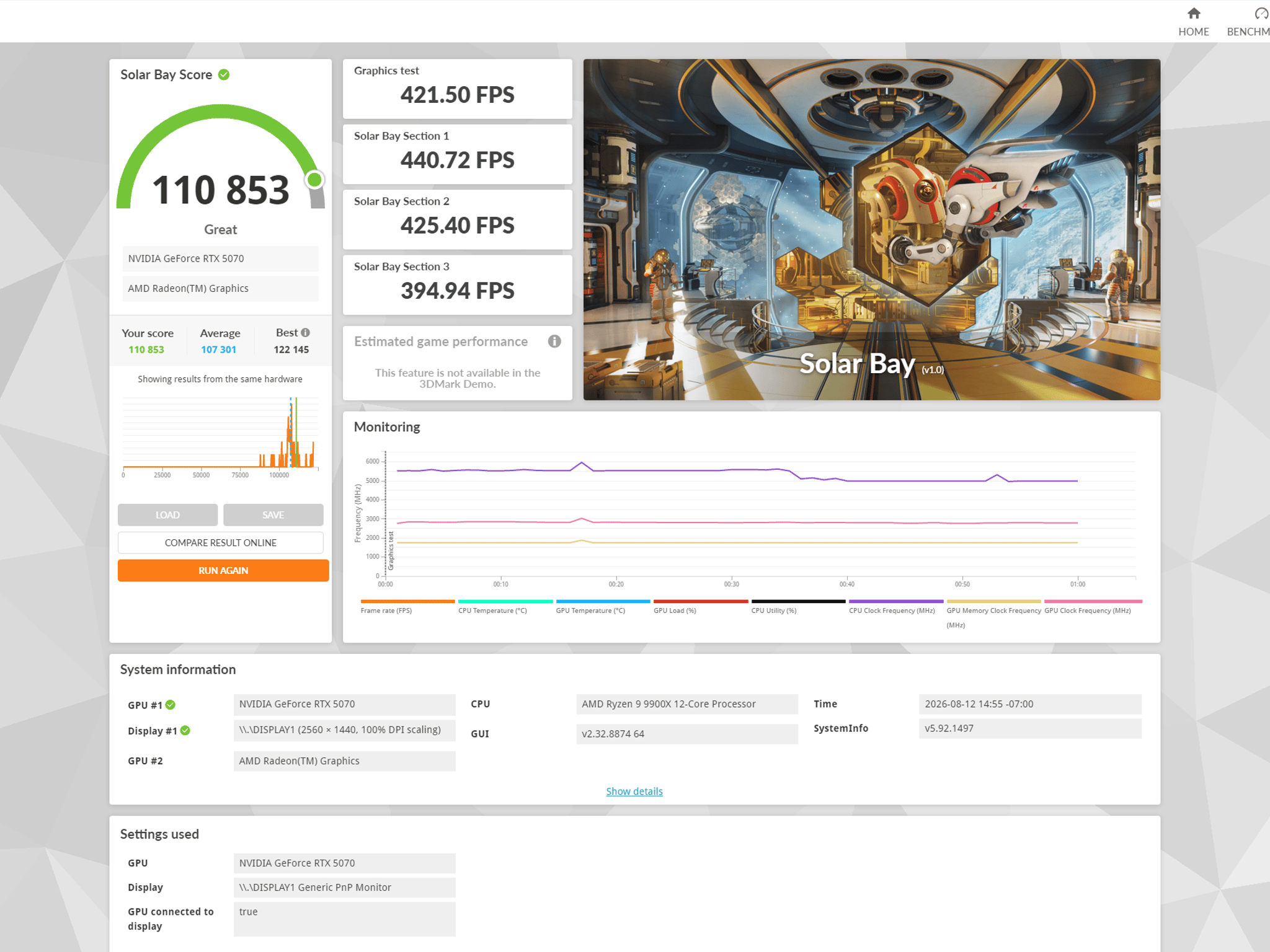Click the GPU connected to display true value
The width and height of the screenshot is (1270, 952).
point(344,919)
